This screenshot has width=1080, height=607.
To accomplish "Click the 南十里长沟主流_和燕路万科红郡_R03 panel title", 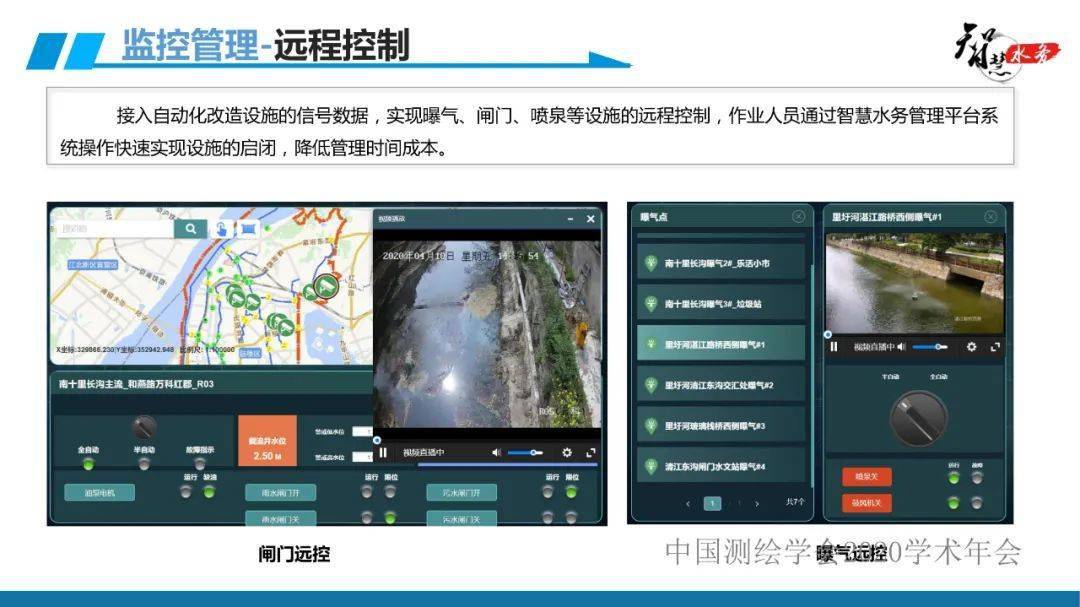I will coord(136,384).
